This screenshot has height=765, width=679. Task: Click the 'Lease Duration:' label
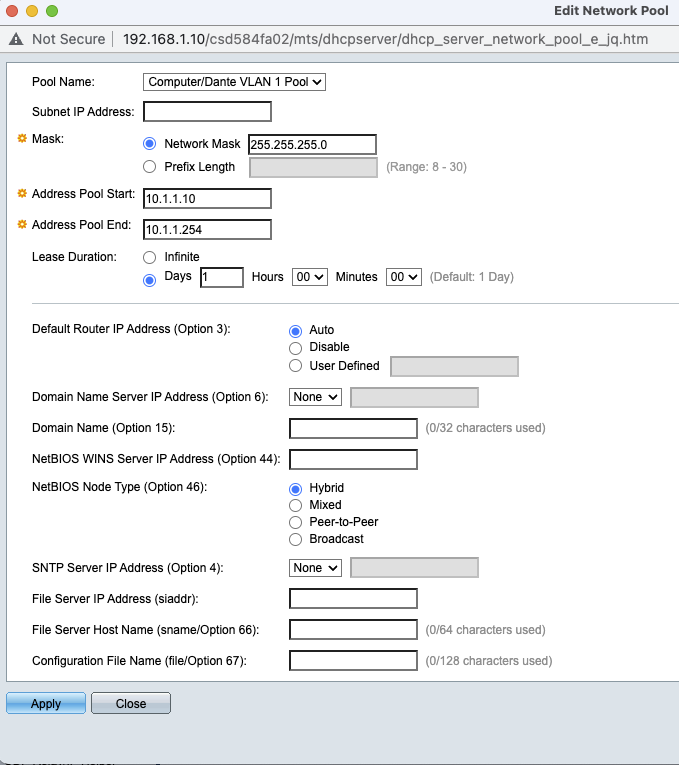(74, 257)
